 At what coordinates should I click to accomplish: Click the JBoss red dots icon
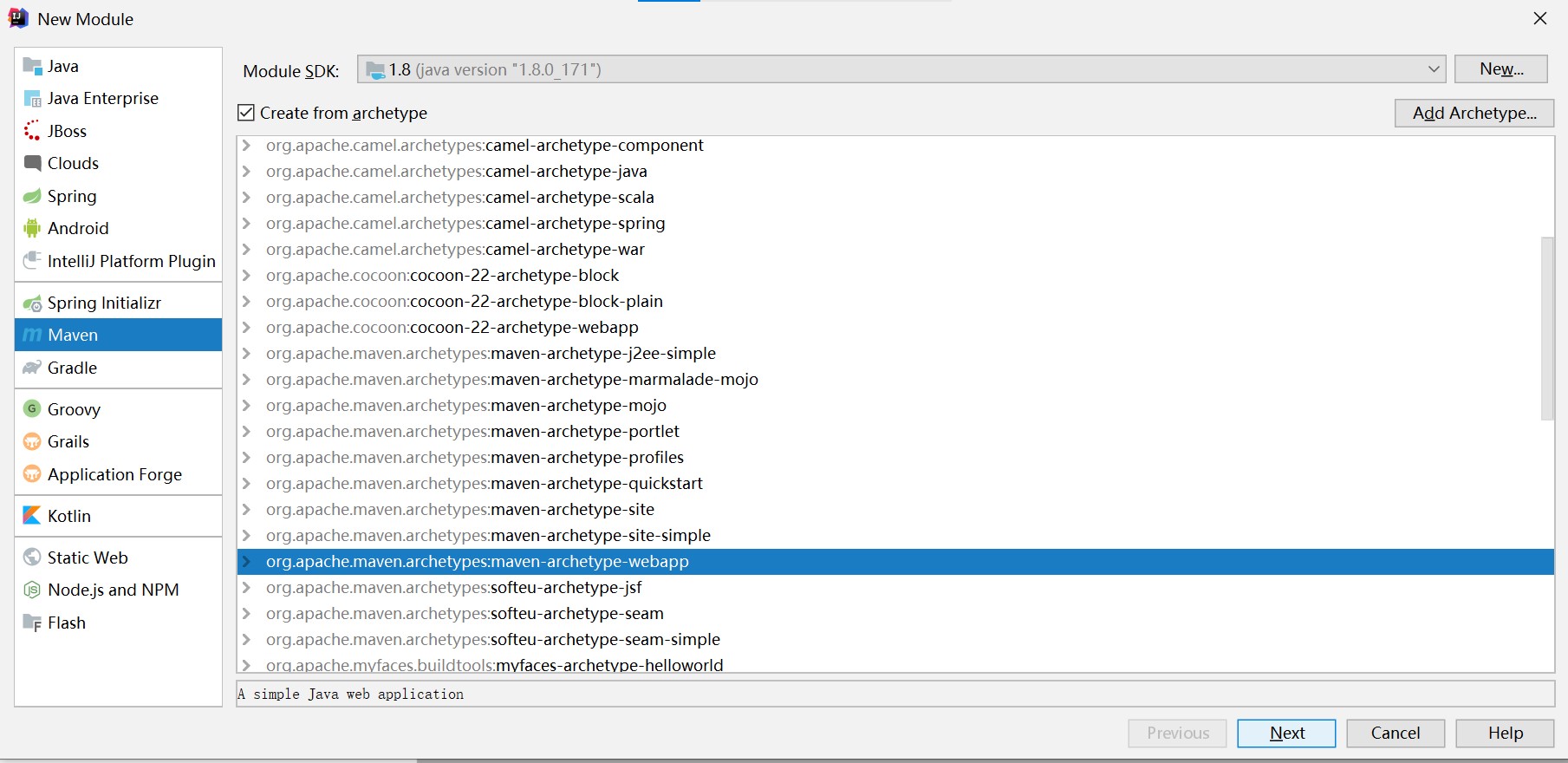32,131
